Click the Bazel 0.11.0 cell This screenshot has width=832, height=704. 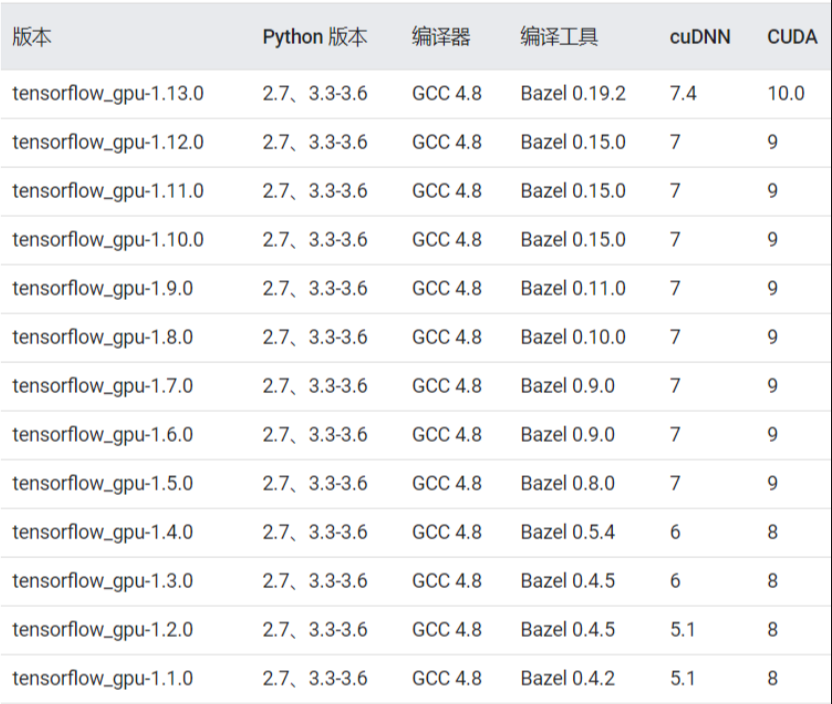(x=573, y=289)
